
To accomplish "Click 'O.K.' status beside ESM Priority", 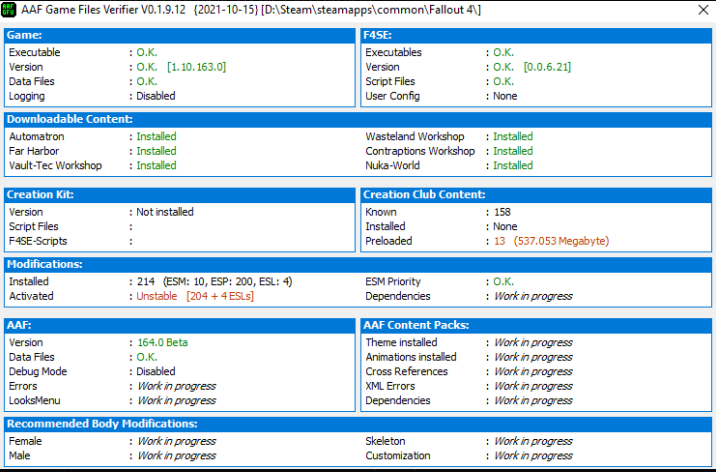I will pyautogui.click(x=503, y=282).
